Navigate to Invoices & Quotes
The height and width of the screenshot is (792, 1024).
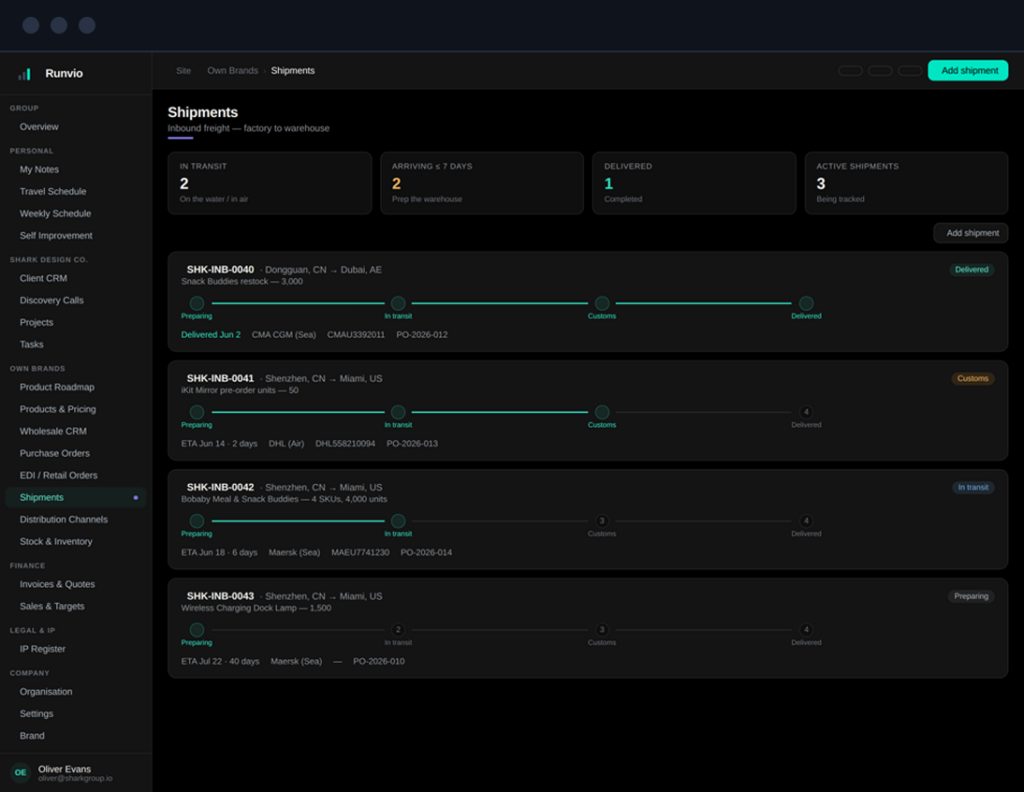[x=57, y=584]
